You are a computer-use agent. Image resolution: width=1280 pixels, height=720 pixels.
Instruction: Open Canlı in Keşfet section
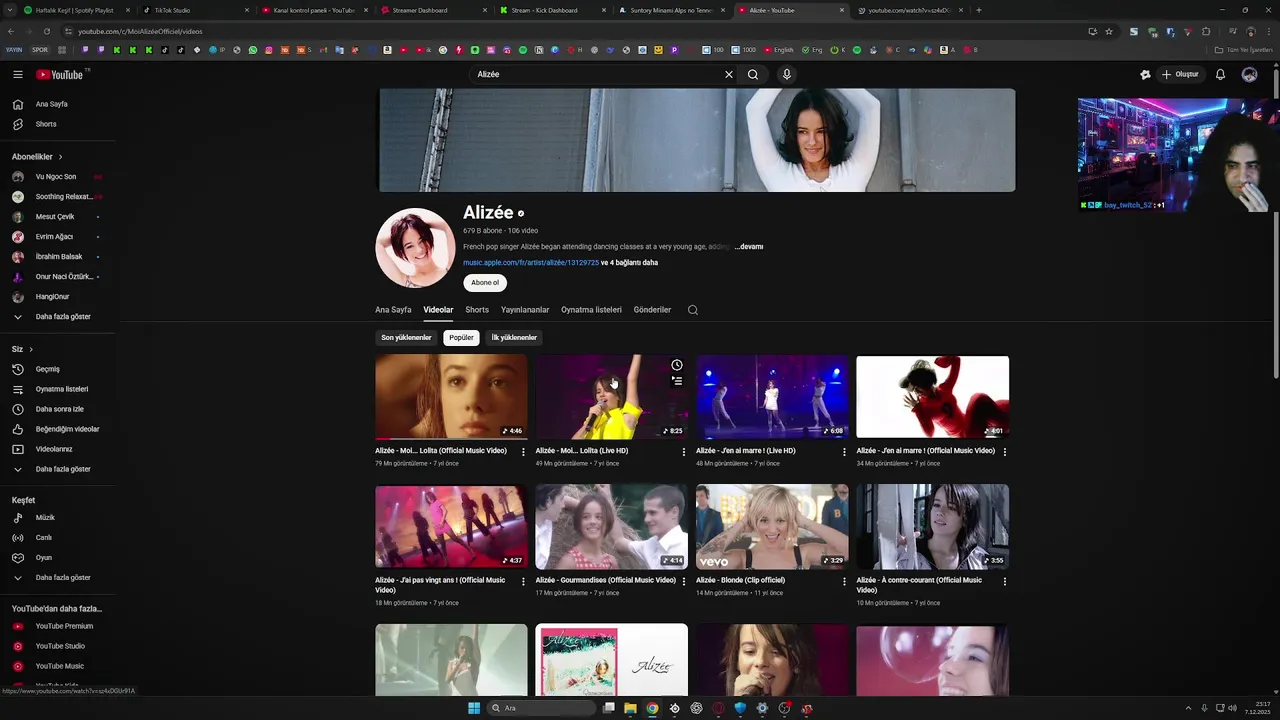click(x=44, y=538)
